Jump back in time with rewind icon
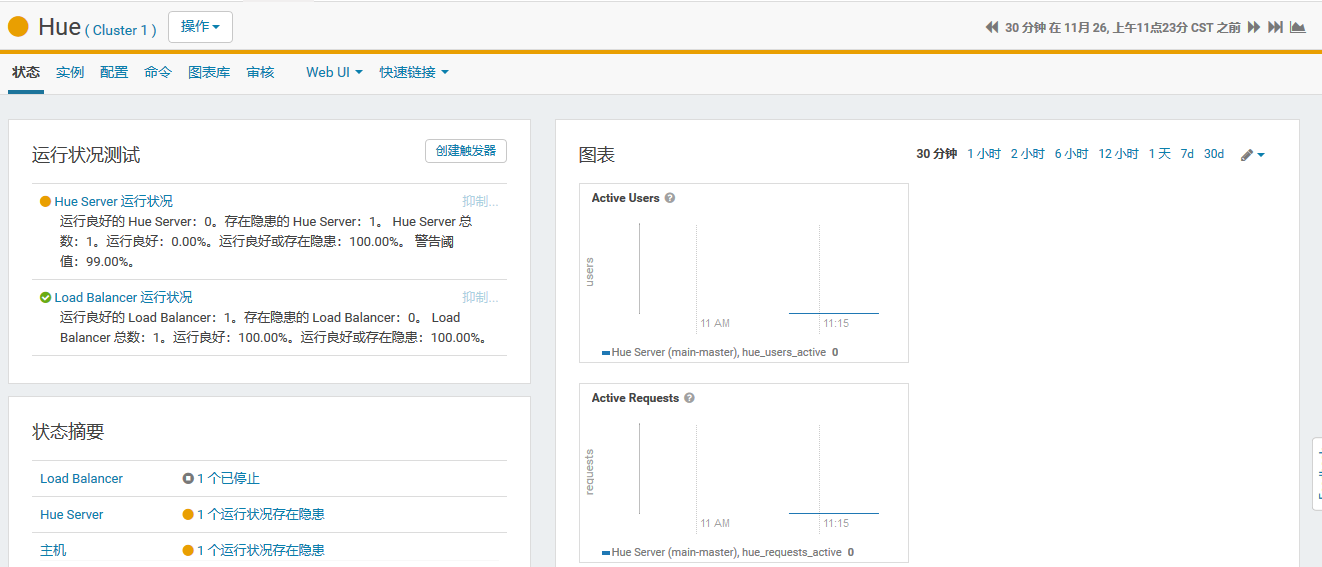Viewport: 1322px width, 567px height. 992,27
